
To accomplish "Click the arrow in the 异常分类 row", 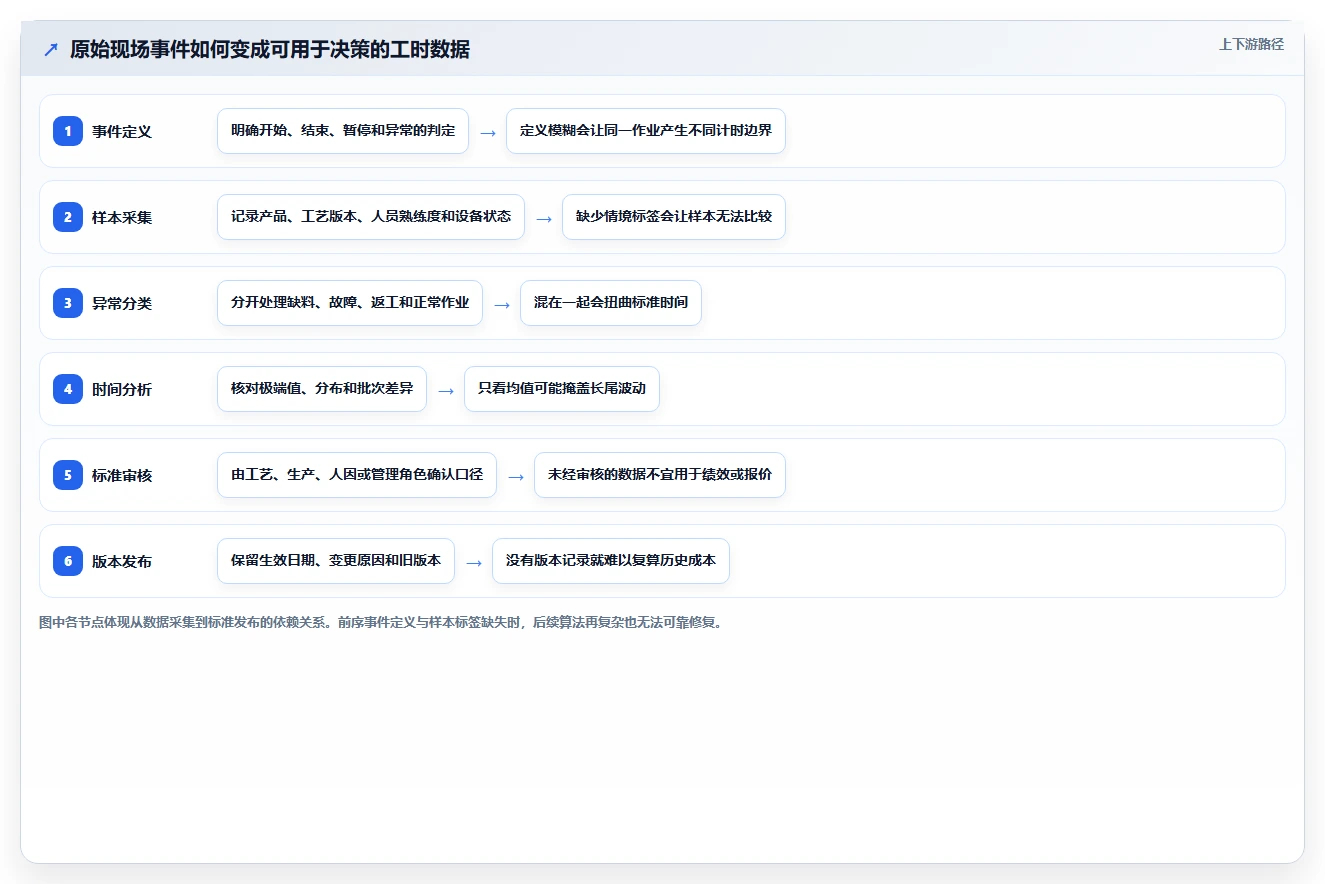I will click(x=502, y=304).
